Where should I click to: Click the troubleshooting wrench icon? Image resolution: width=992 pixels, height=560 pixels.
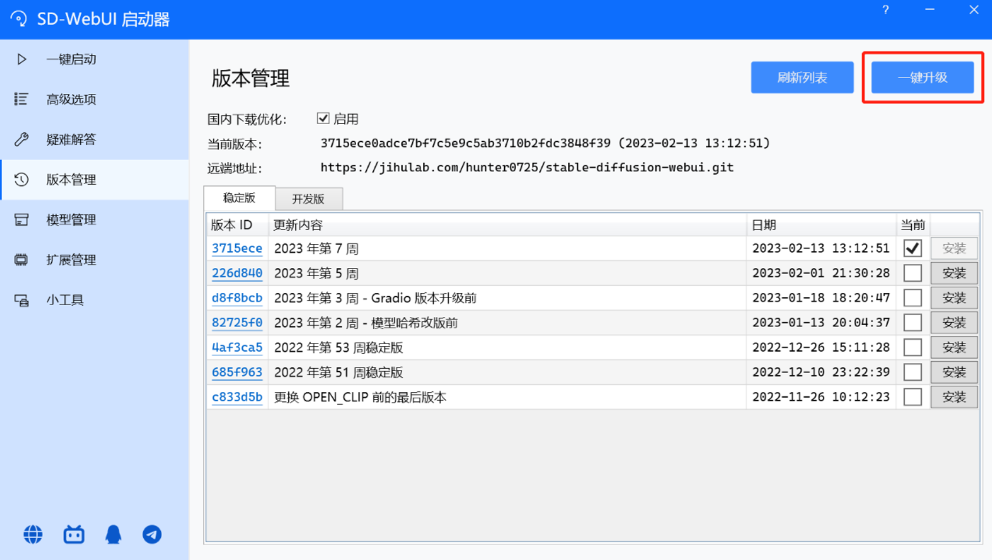(22, 139)
